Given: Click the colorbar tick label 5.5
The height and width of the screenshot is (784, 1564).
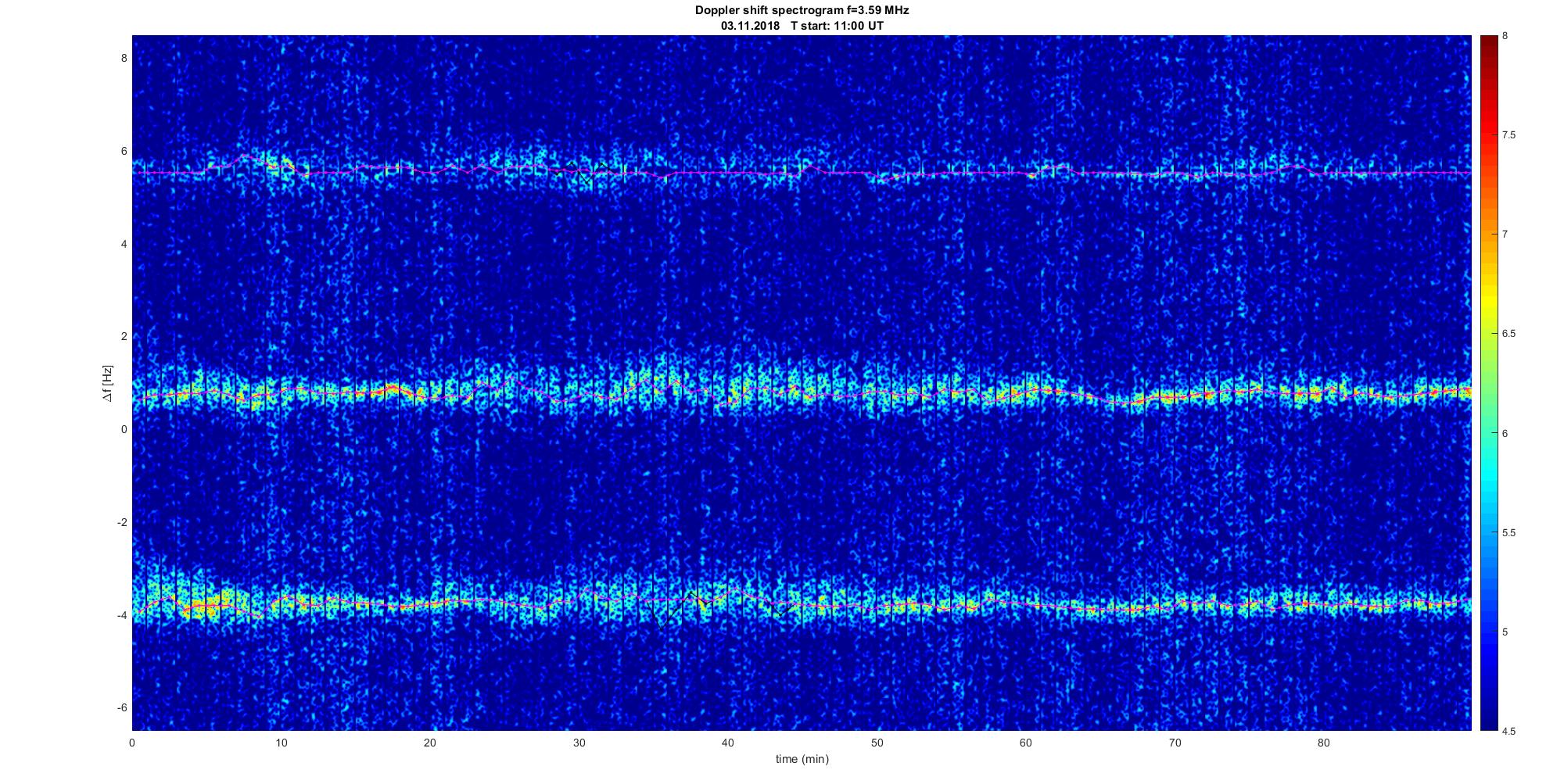Looking at the screenshot, I should pos(1508,533).
